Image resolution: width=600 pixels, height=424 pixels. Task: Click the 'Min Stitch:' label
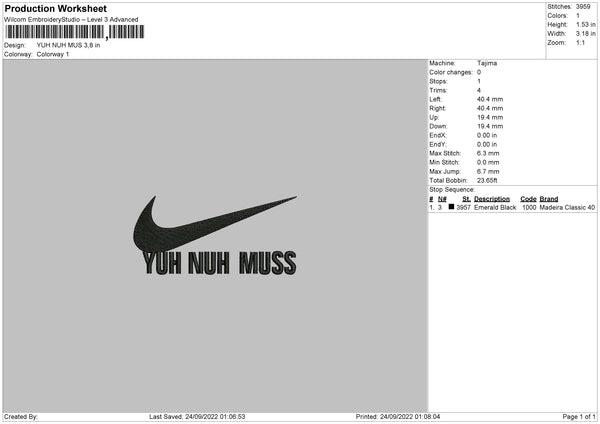click(x=444, y=162)
